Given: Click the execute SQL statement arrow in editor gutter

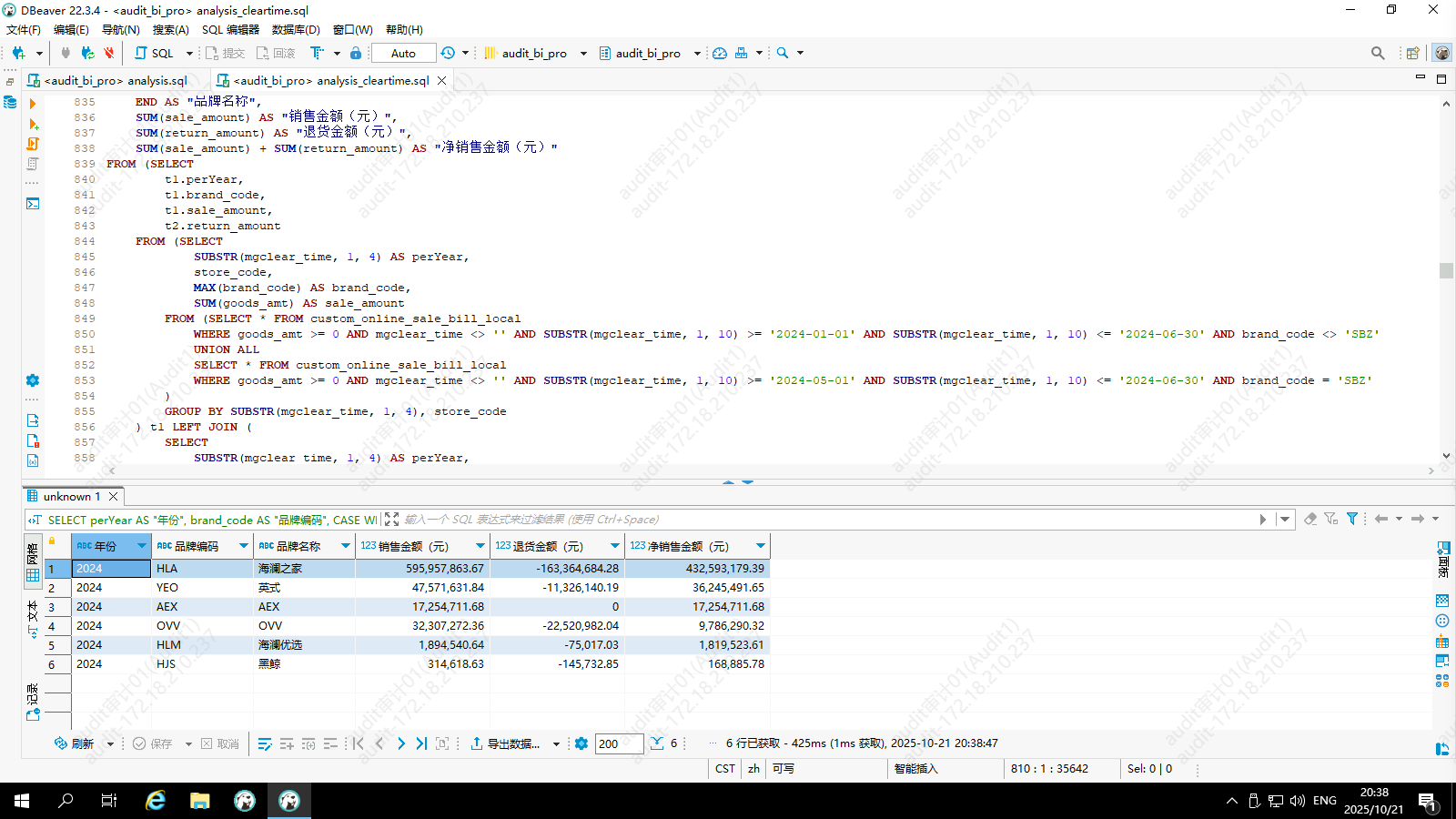Looking at the screenshot, I should (x=33, y=104).
